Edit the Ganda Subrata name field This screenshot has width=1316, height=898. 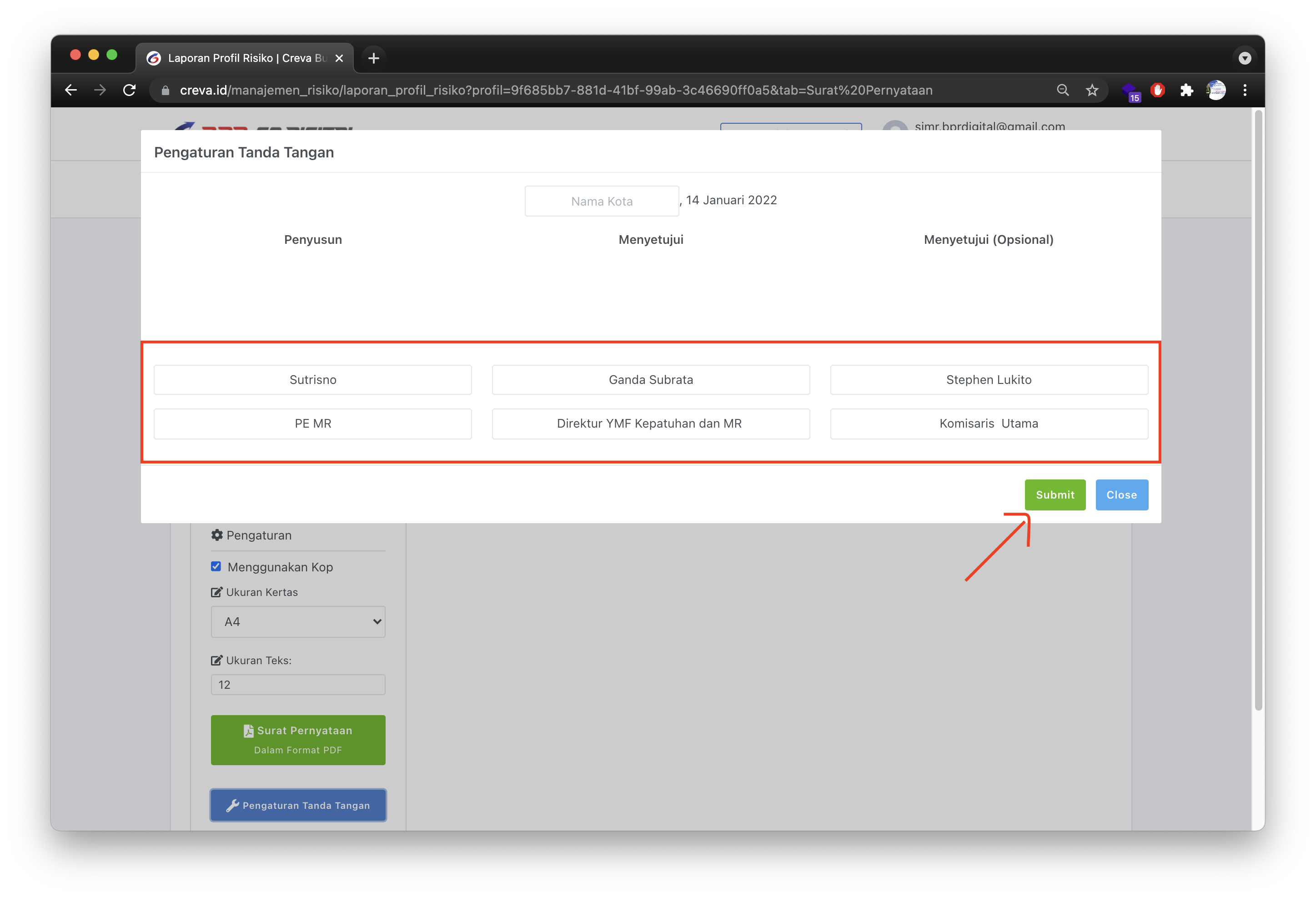[651, 379]
